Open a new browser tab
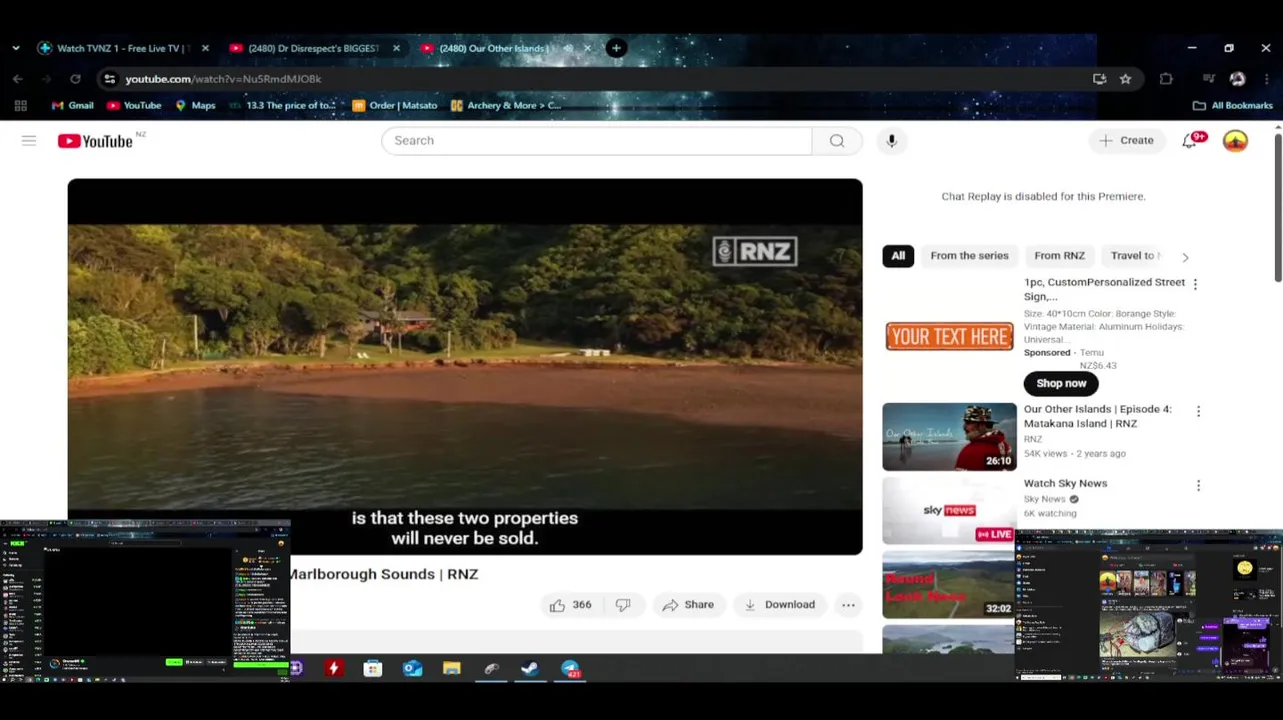Screen dimensions: 1283x720 (x=616, y=48)
